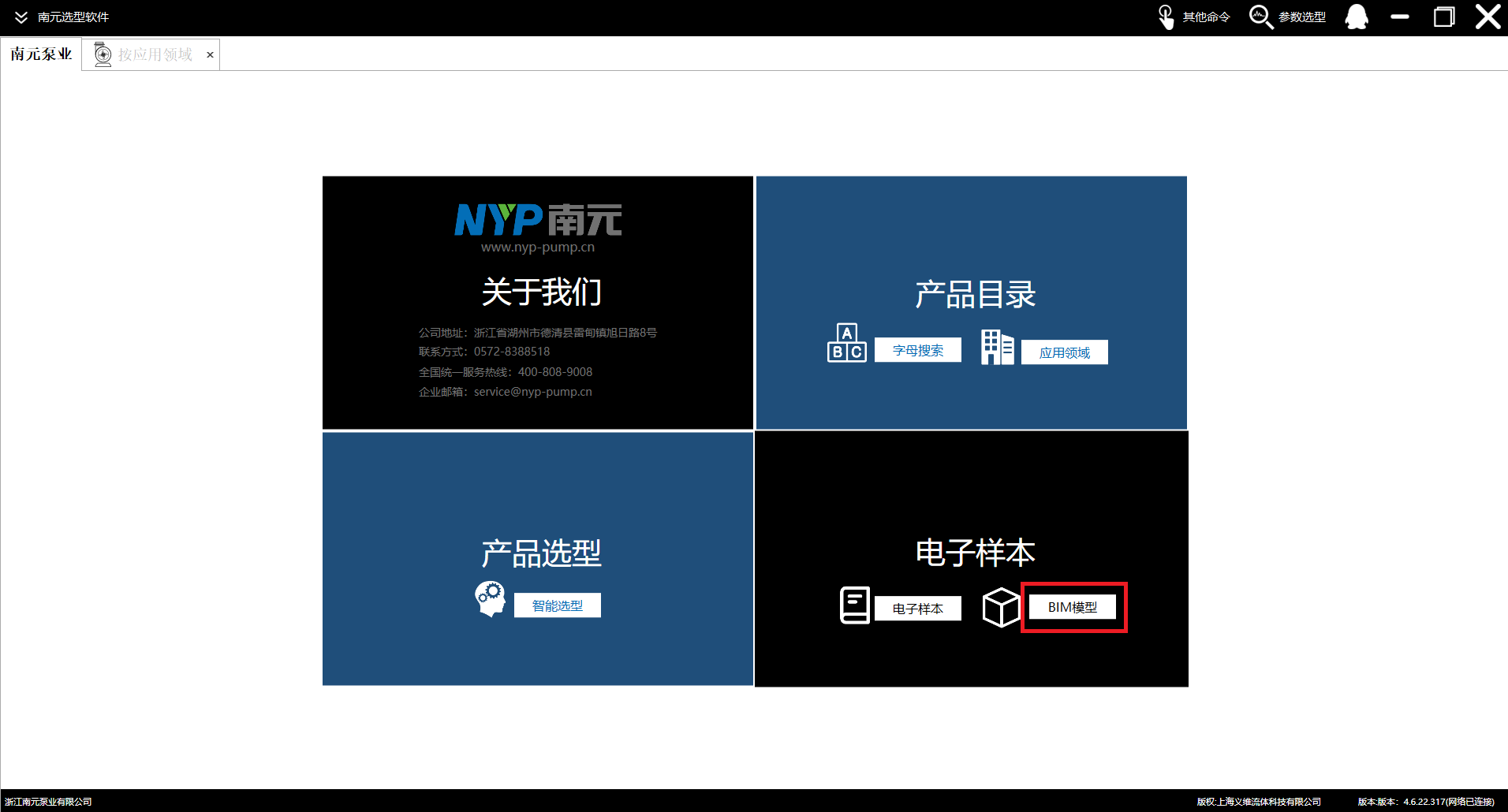Click the version 4.6.22.317 status text
Viewport: 1508px width, 812px height.
(x=1426, y=802)
